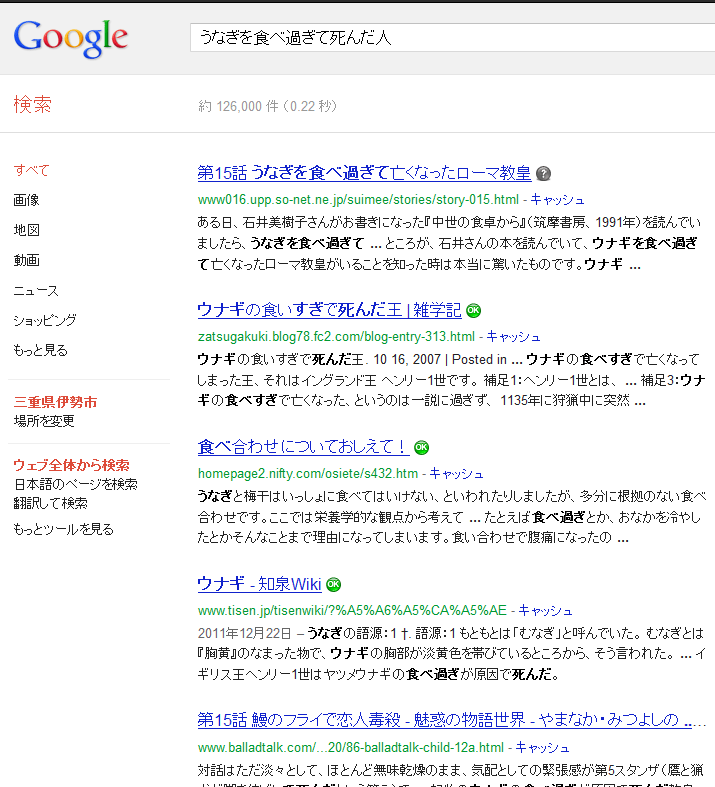This screenshot has width=715, height=787.
Task: Click the www.tisen.jp/tisenwiki URL text
Action: tap(352, 611)
